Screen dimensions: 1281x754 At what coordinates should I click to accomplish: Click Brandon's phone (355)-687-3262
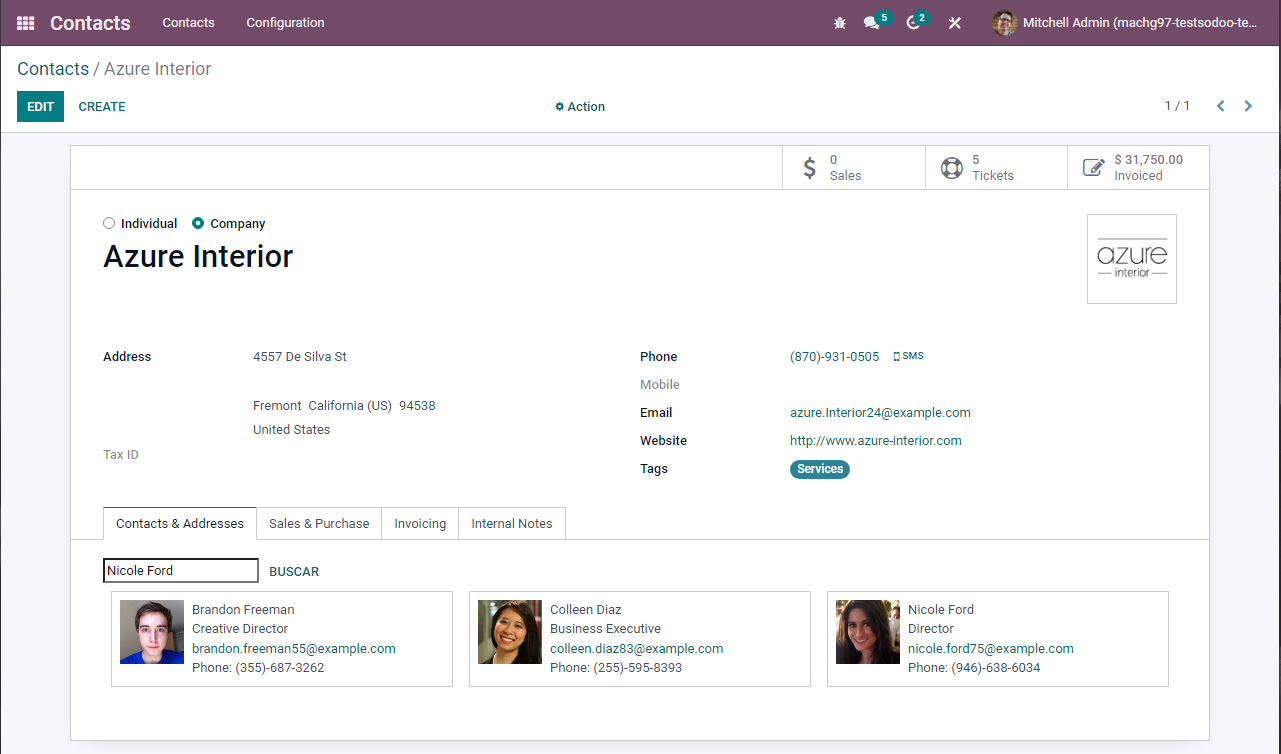point(280,668)
